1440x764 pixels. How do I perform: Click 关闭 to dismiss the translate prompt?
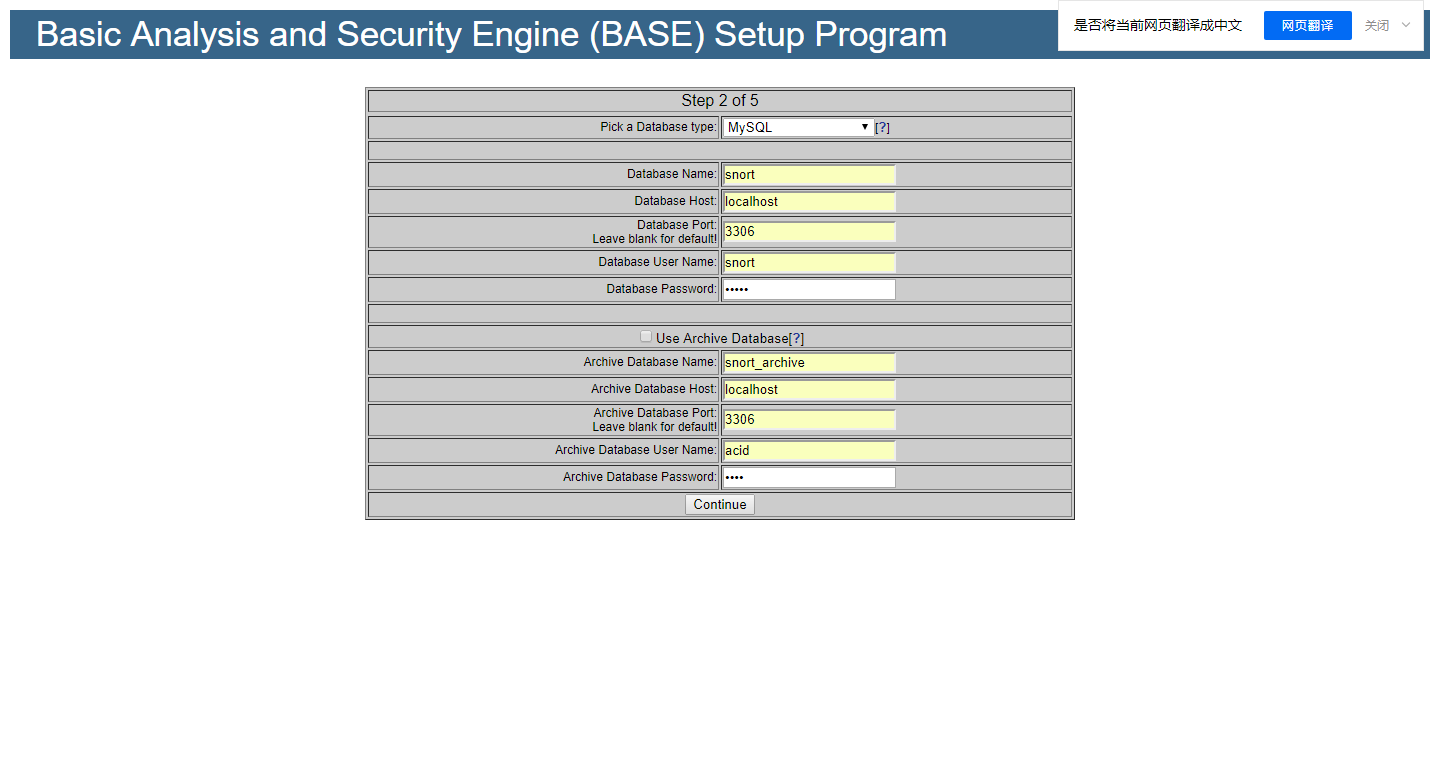click(x=1377, y=25)
